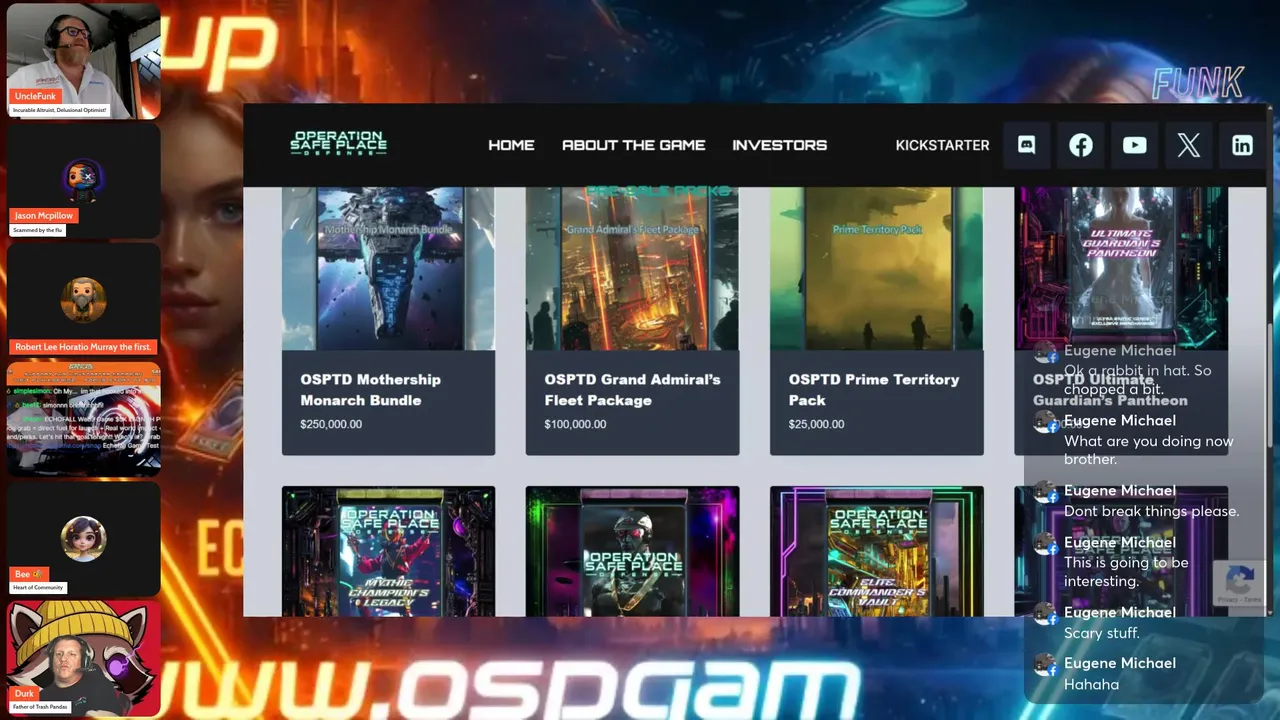Click the 'Scary stuff.' chat message
Screen dimensions: 1280x720
click(1101, 633)
